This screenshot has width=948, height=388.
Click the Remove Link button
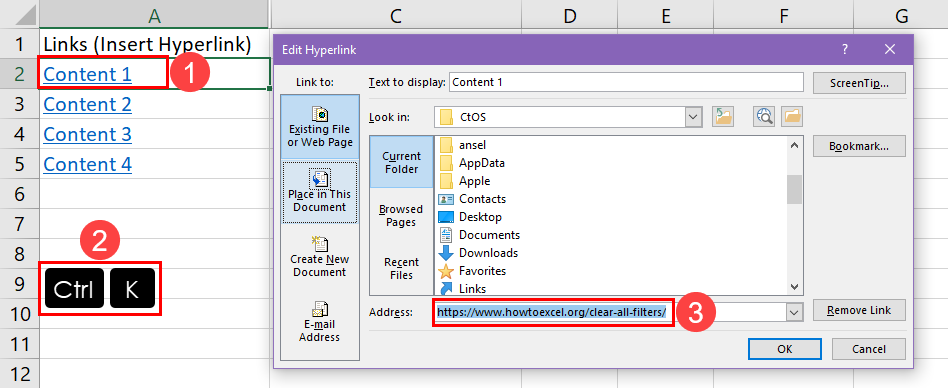coord(859,311)
